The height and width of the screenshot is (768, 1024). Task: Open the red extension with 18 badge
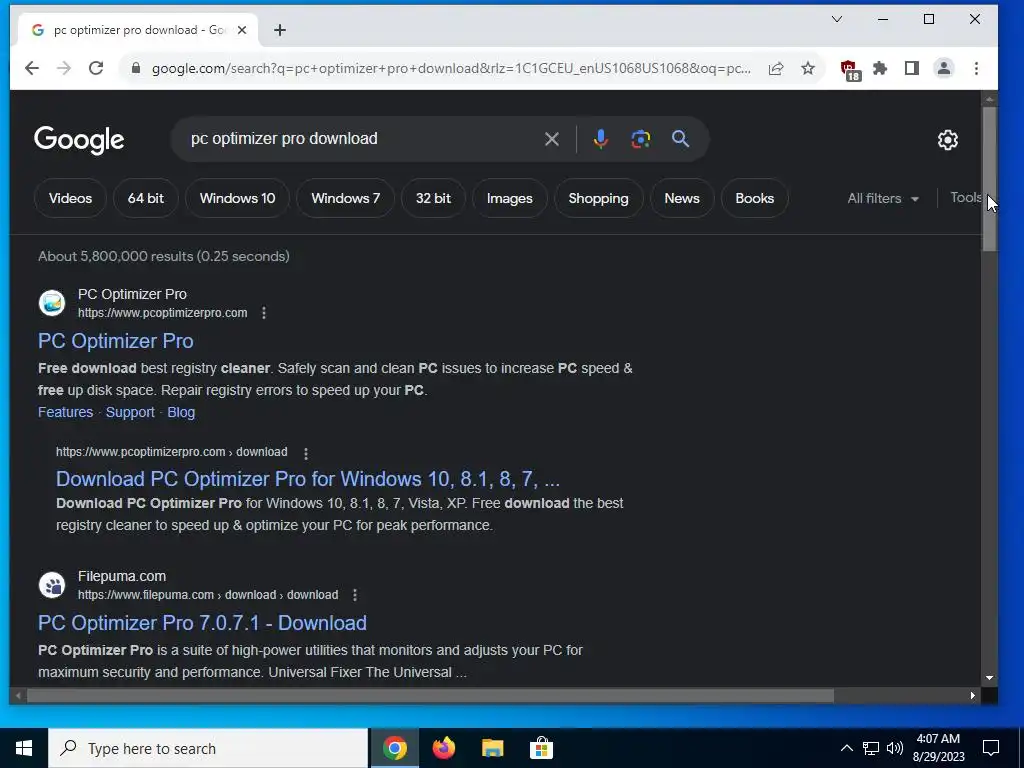849,69
